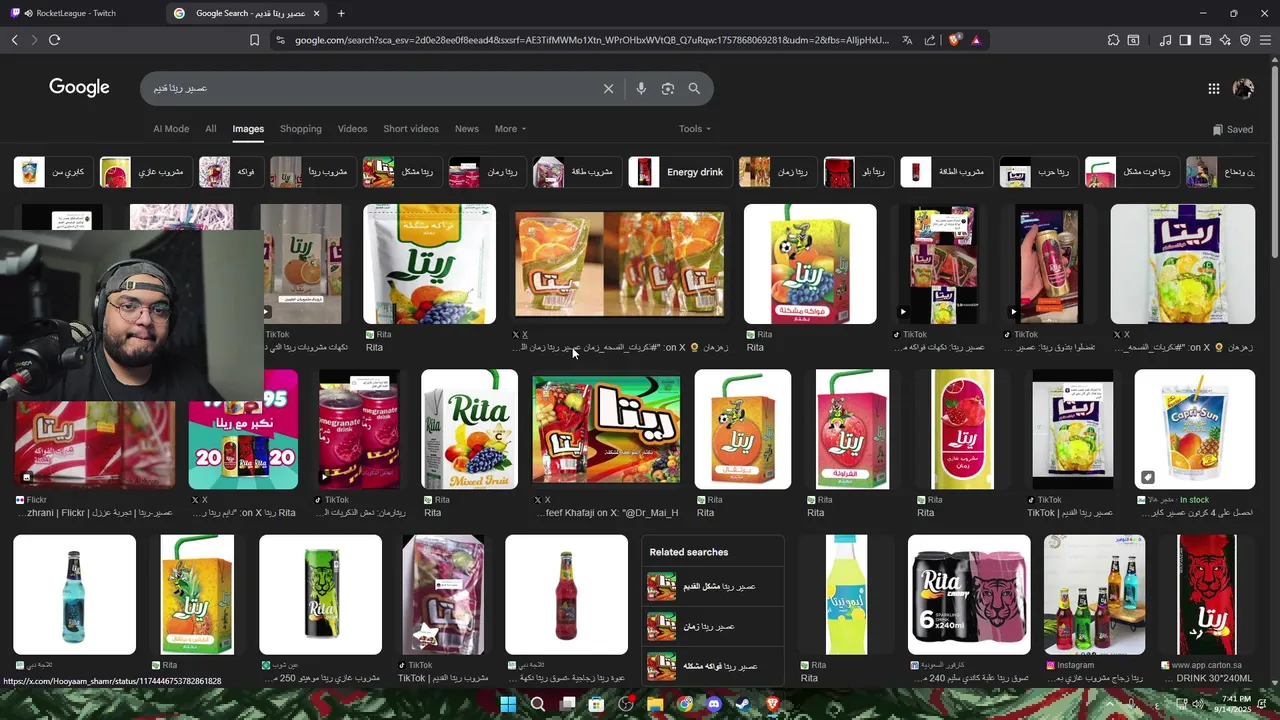This screenshot has width=1280, height=720.
Task: Select the Images tab
Action: (248, 128)
